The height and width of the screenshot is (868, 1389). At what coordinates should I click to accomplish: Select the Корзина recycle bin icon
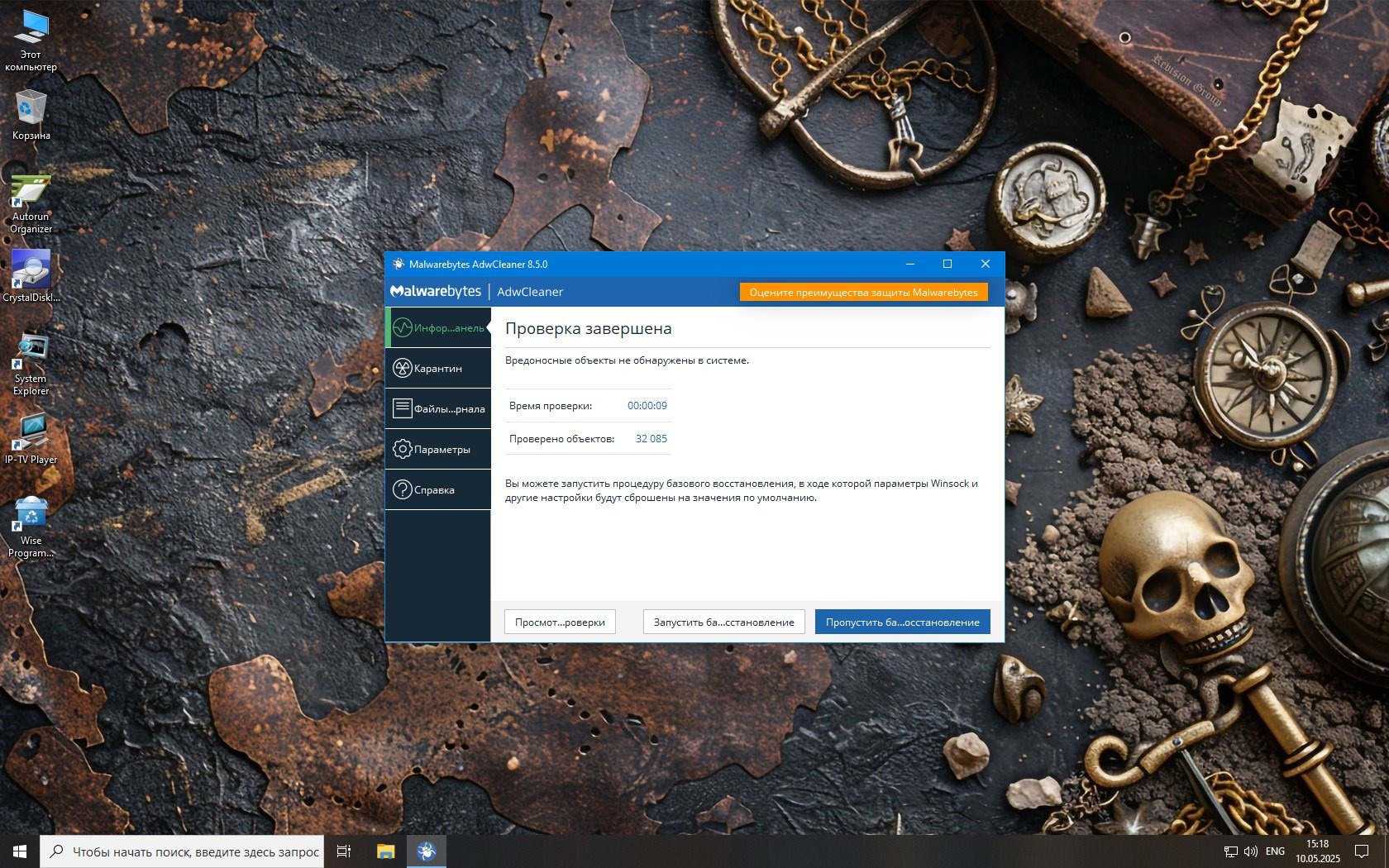click(x=31, y=114)
